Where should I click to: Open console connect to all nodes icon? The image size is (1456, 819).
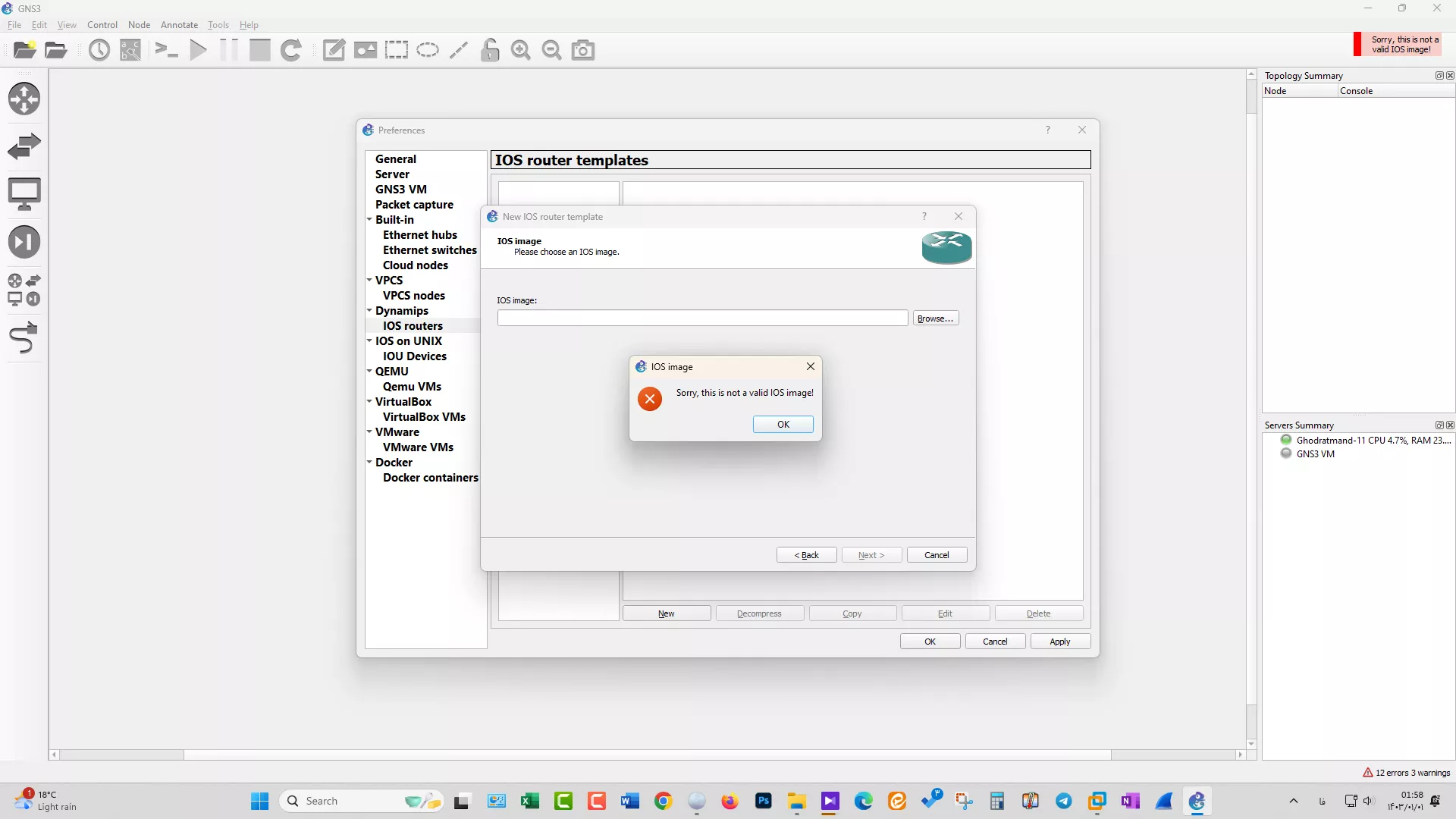click(166, 50)
